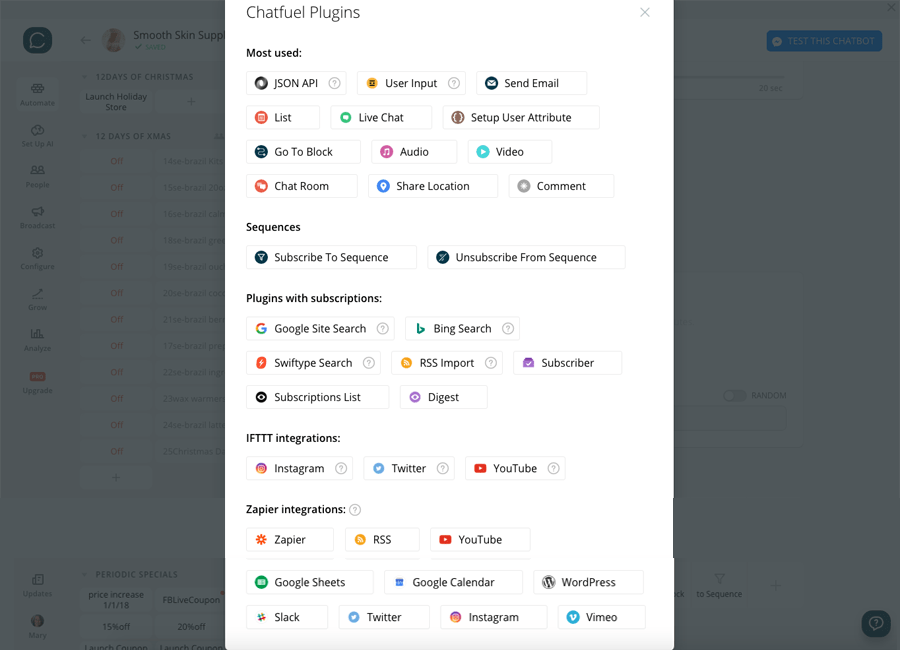The image size is (900, 650).
Task: Open Set Up AI sidebar section
Action: 37,136
